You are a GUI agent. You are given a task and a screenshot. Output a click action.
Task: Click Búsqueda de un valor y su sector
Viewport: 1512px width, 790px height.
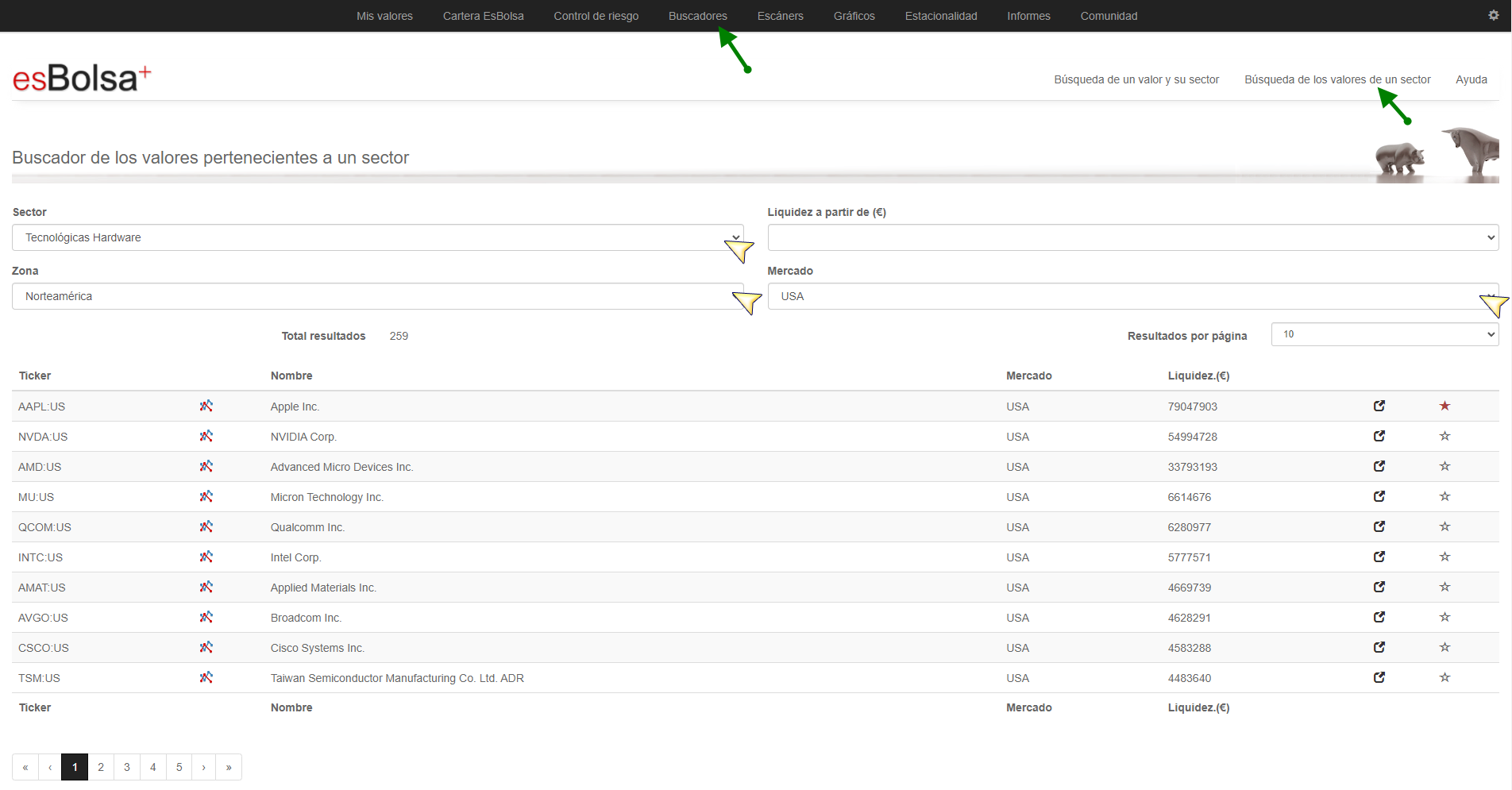tap(1136, 79)
